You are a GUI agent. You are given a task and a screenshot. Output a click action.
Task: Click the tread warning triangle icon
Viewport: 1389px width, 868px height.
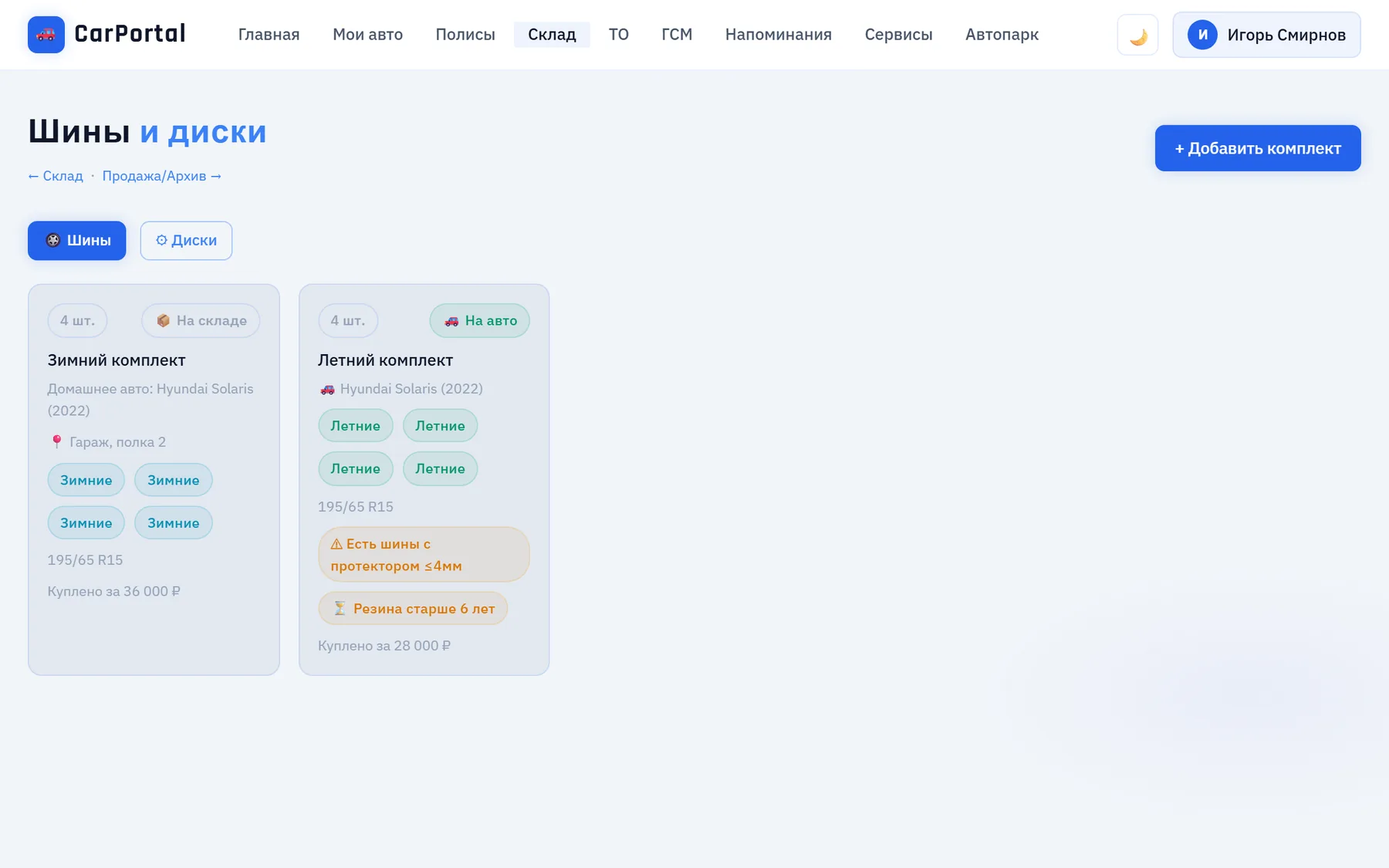[336, 544]
